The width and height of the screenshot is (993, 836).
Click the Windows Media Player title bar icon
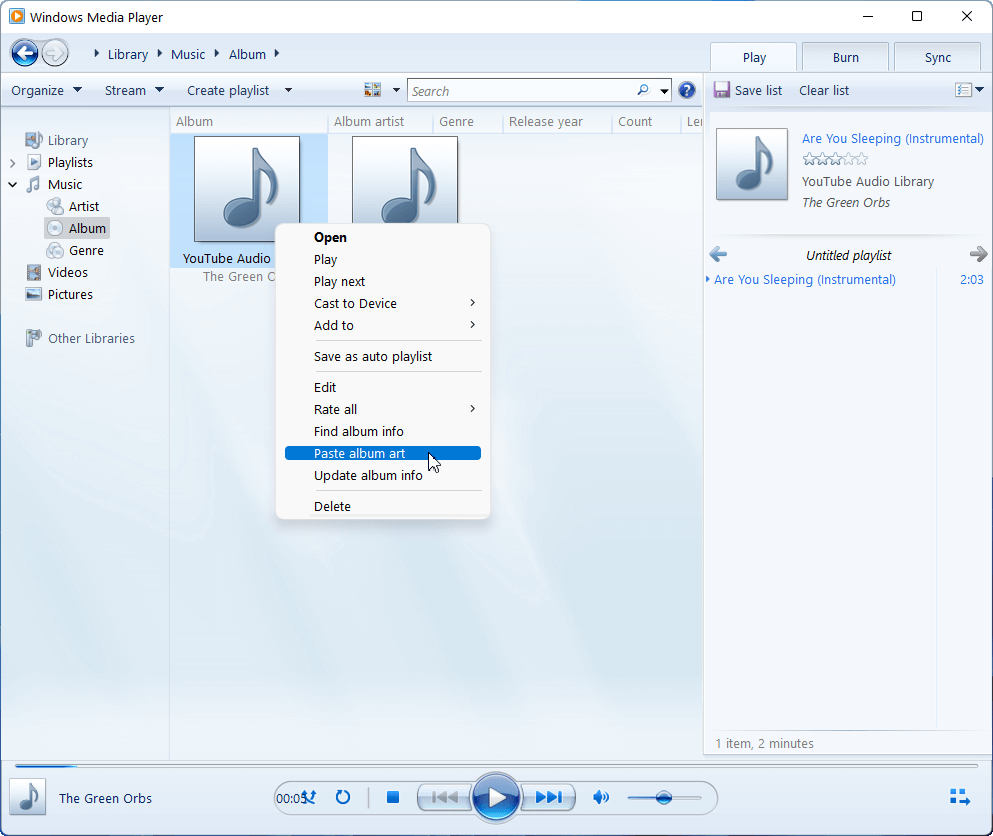16,16
